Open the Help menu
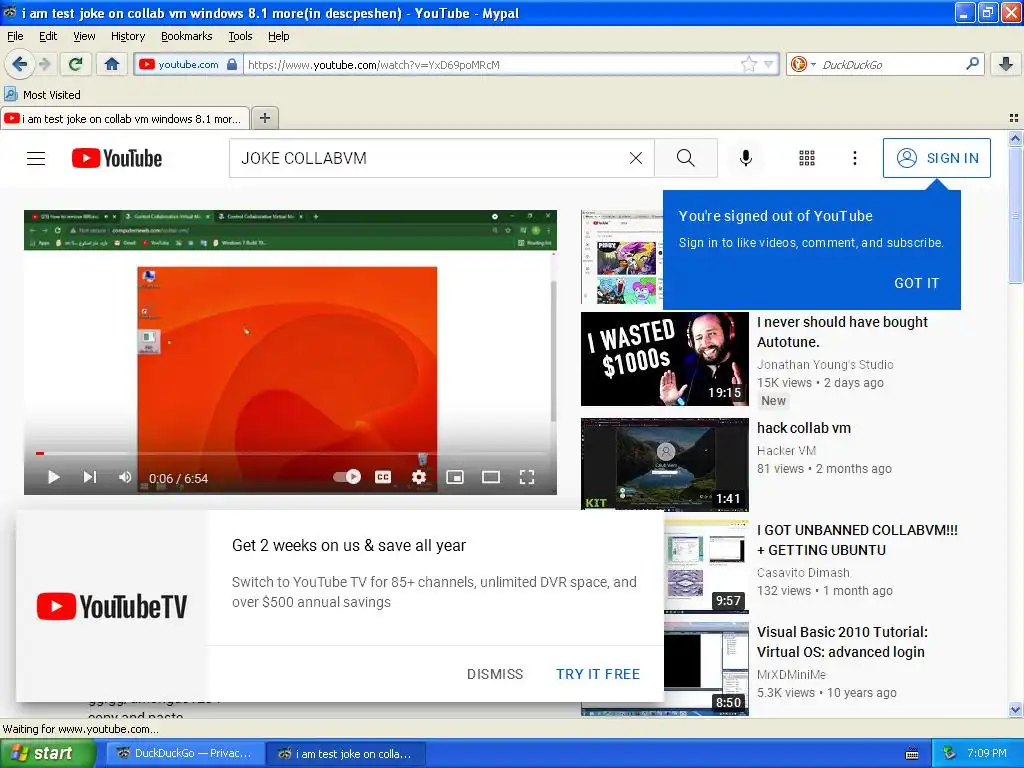The width and height of the screenshot is (1024, 768). pyautogui.click(x=278, y=36)
